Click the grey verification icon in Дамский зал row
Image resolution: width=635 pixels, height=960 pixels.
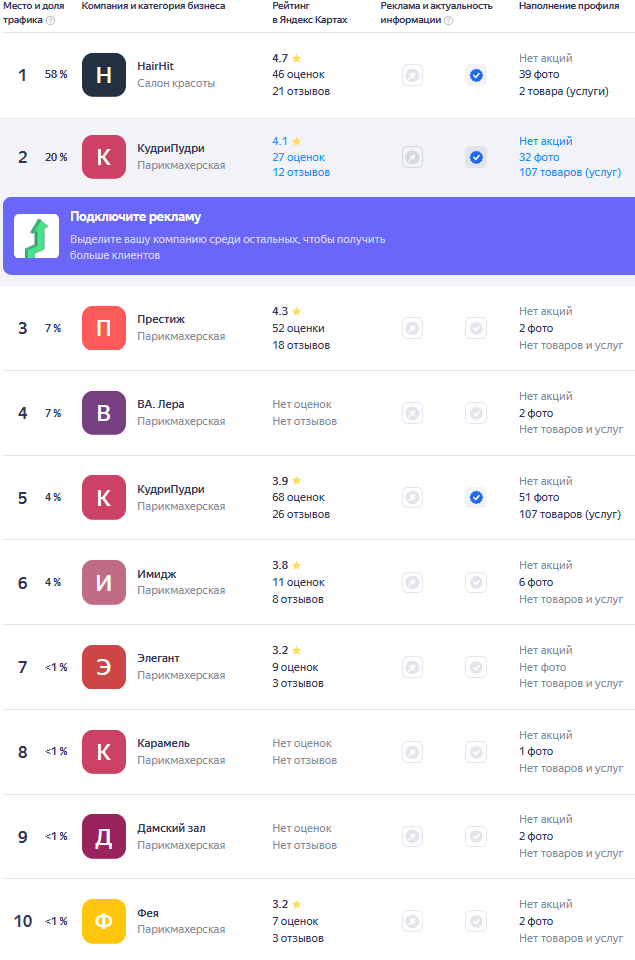tap(476, 836)
